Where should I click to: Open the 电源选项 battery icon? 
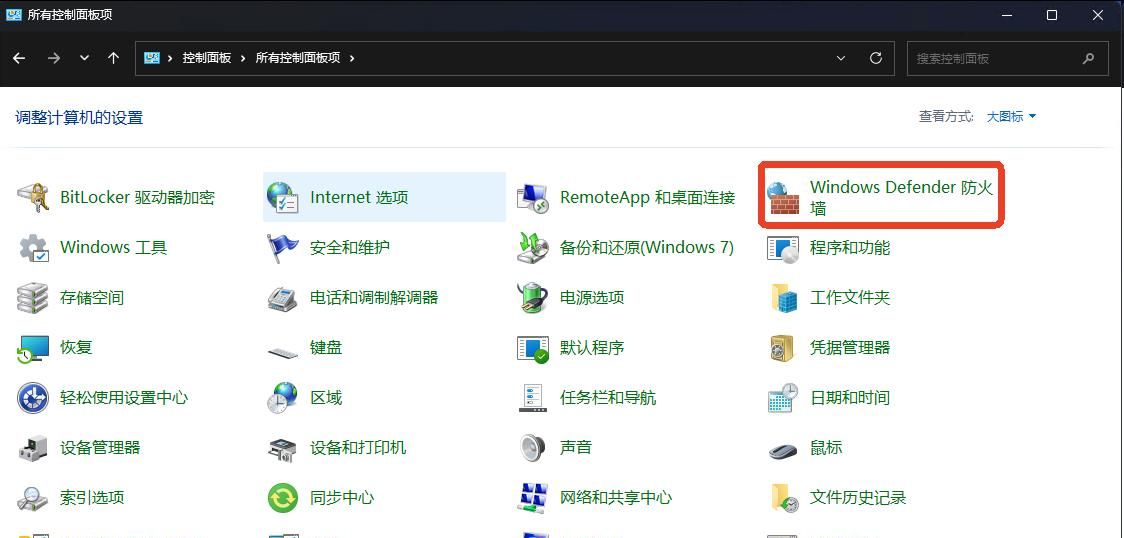[533, 298]
